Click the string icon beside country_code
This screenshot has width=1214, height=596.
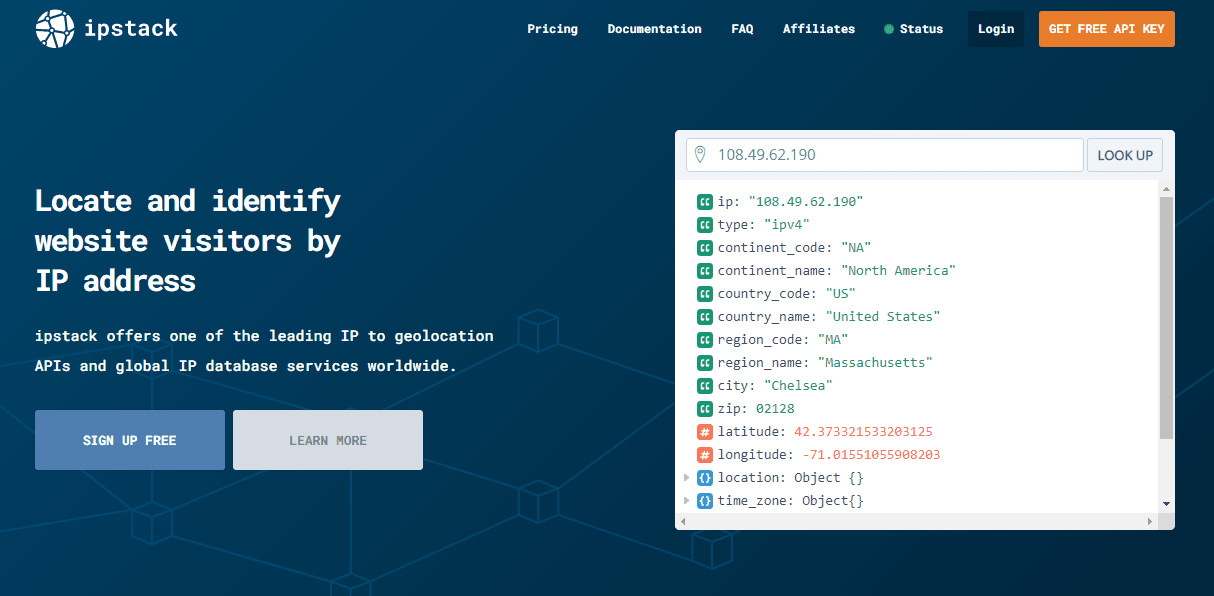(705, 294)
